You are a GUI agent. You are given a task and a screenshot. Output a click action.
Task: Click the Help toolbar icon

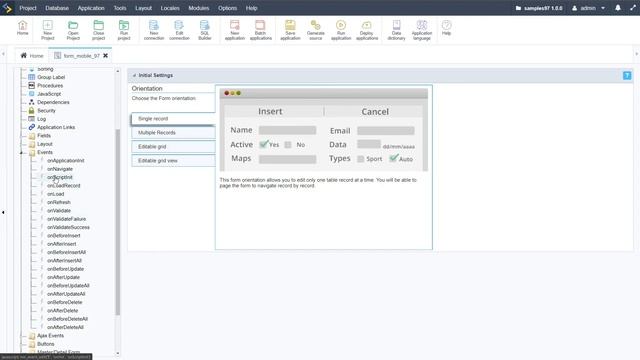[x=447, y=28]
